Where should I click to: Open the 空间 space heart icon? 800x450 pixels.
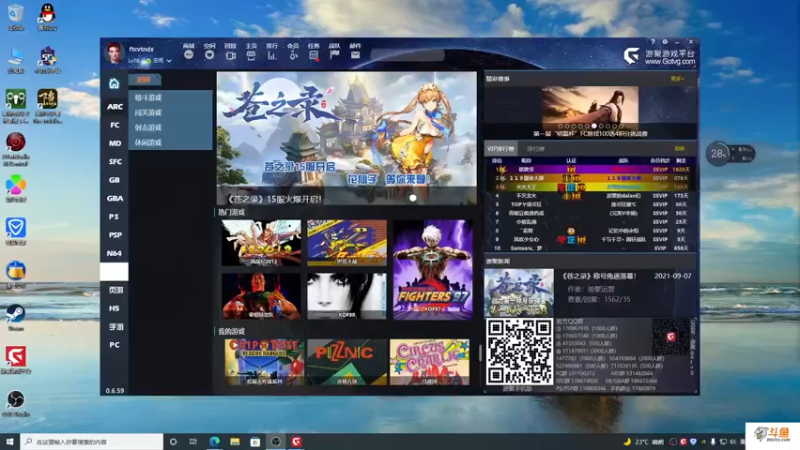pyautogui.click(x=209, y=55)
